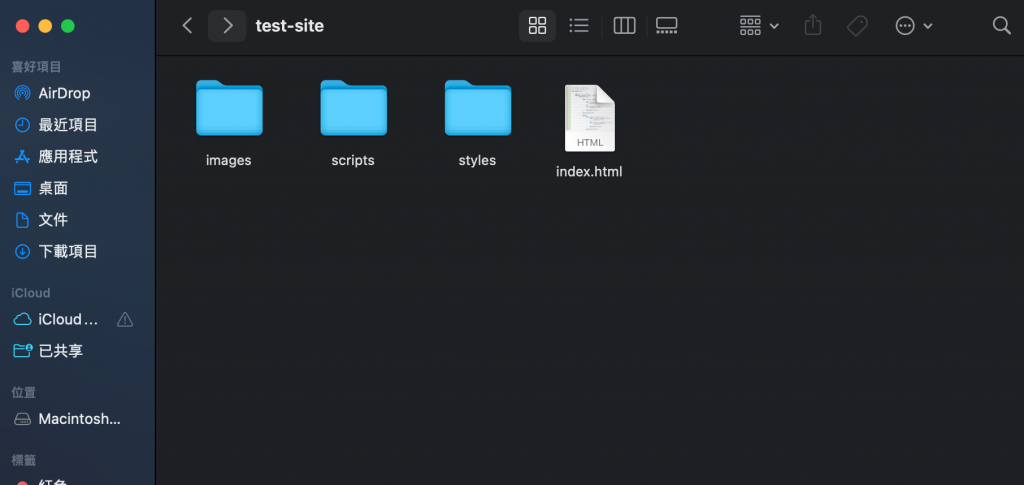Maximize the window with green button
Viewport: 1024px width, 485px height.
click(x=68, y=26)
